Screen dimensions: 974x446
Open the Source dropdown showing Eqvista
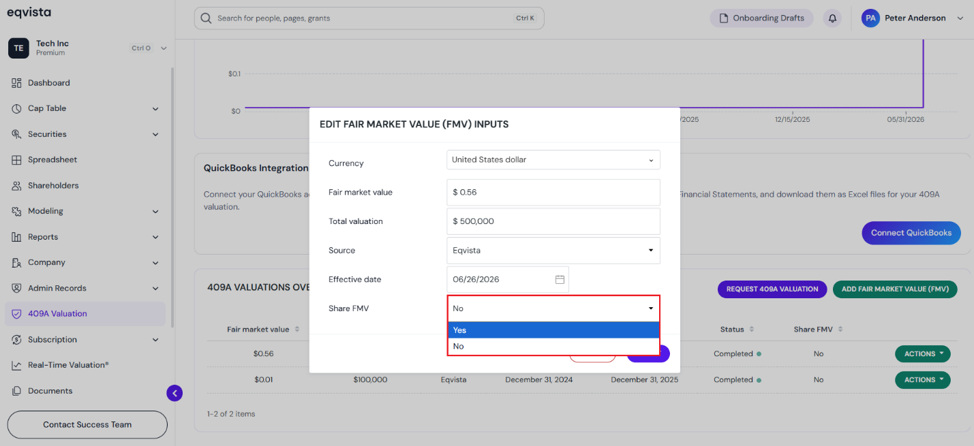coord(553,250)
